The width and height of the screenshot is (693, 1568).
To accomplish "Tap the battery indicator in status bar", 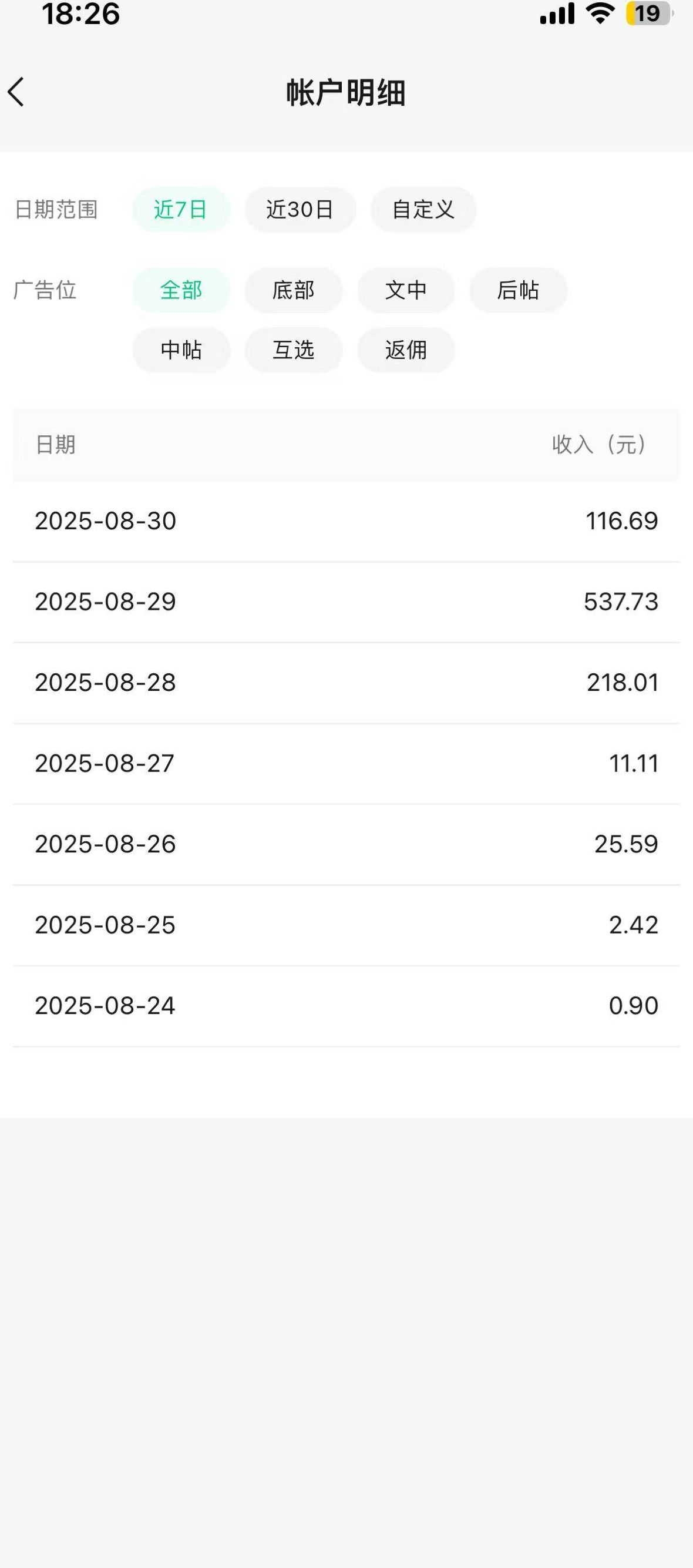I will click(x=648, y=14).
